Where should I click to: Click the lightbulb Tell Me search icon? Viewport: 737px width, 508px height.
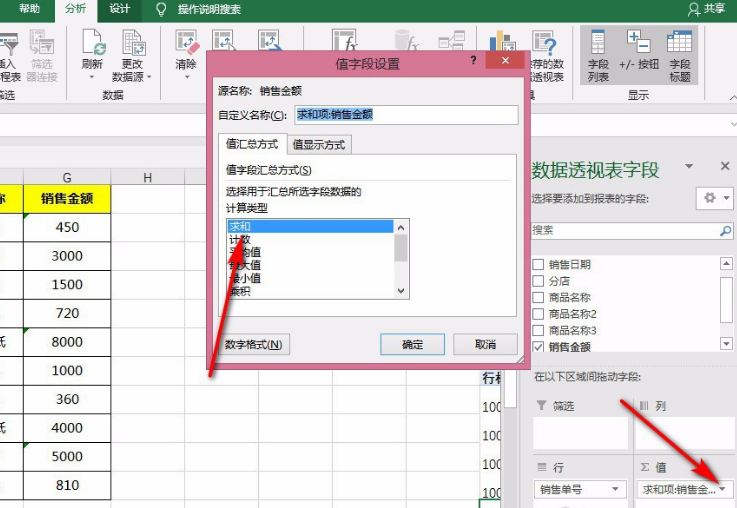pyautogui.click(x=161, y=9)
